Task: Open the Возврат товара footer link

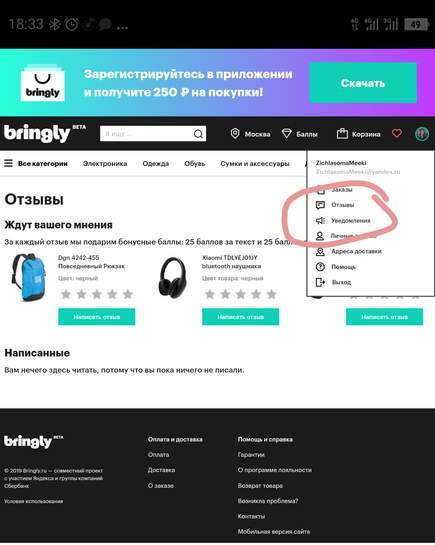Action: coord(260,486)
